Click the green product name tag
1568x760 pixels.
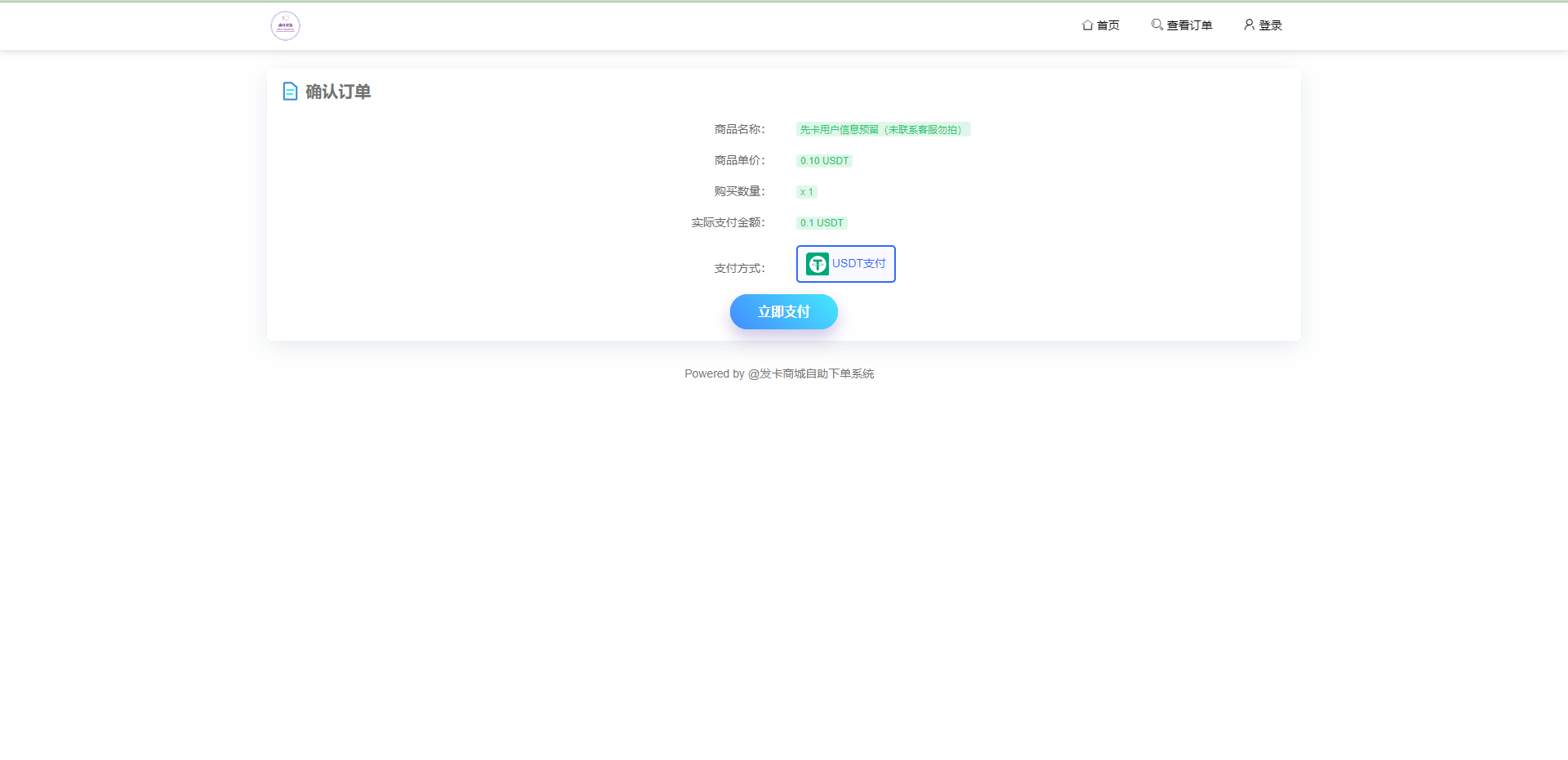point(882,130)
